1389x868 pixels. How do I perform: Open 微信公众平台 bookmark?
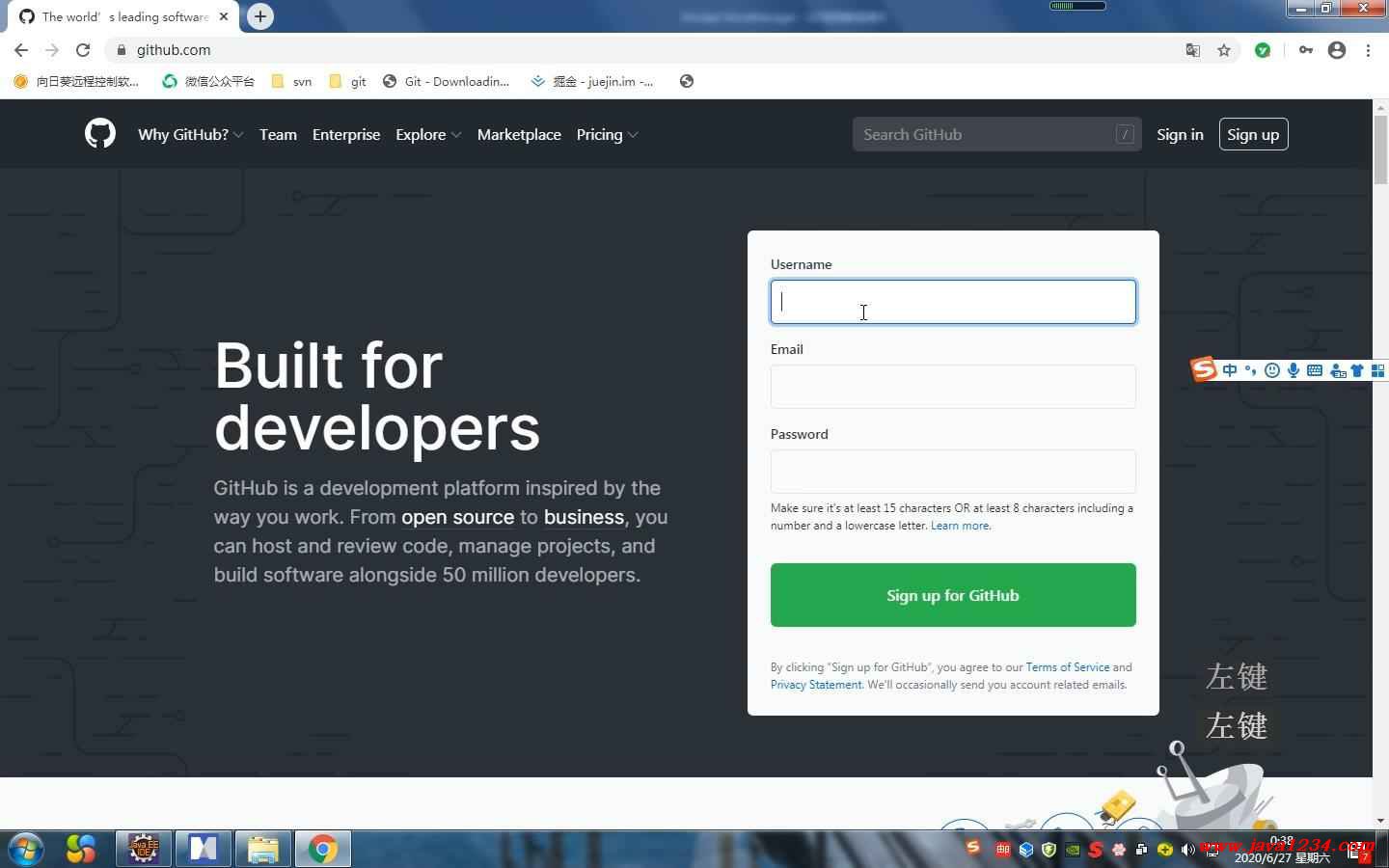pos(208,81)
